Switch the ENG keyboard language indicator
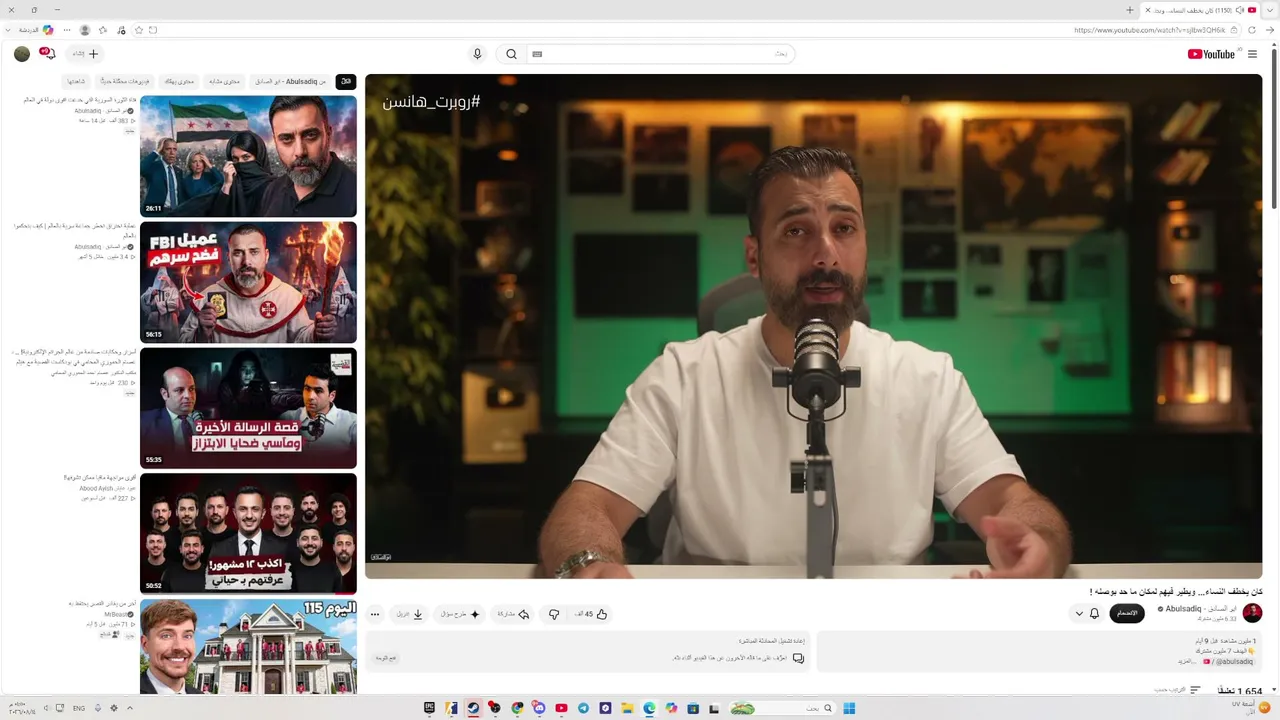Image resolution: width=1280 pixels, height=720 pixels. pyautogui.click(x=77, y=708)
